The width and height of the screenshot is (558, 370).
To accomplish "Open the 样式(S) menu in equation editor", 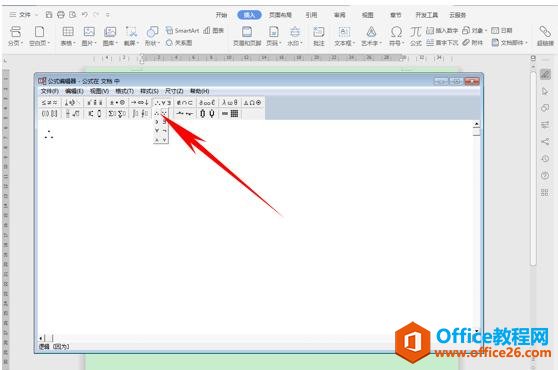I will [149, 91].
